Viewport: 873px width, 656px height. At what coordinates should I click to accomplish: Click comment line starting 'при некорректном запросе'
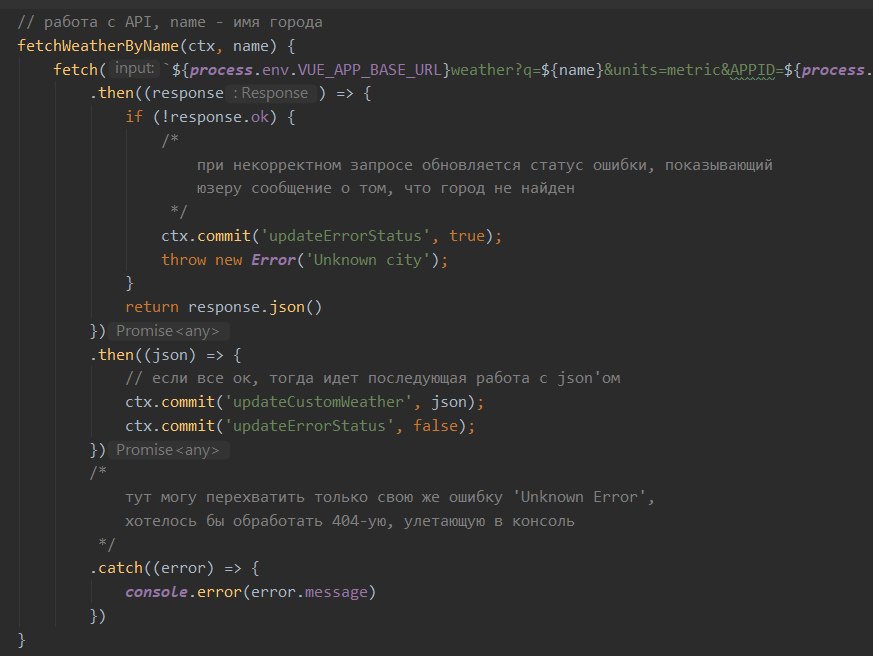tap(484, 165)
